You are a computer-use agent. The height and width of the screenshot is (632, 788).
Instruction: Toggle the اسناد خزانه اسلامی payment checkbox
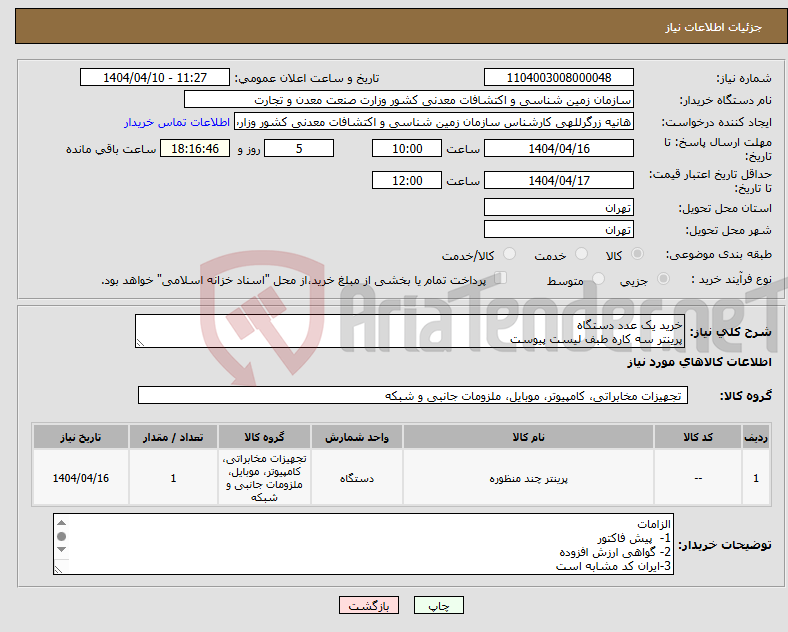(x=501, y=278)
